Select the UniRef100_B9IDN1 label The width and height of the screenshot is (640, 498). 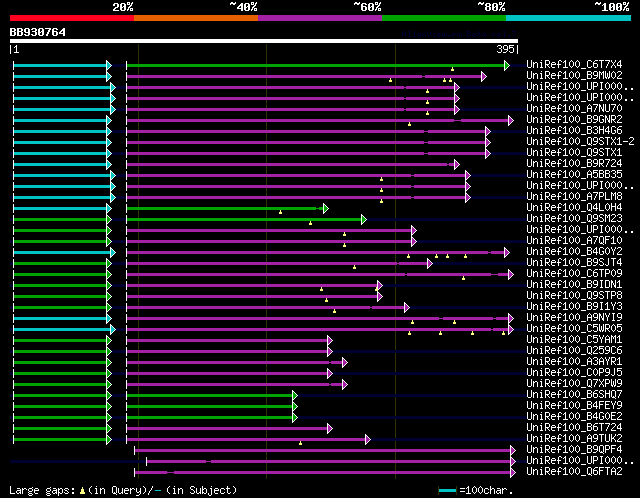point(574,285)
